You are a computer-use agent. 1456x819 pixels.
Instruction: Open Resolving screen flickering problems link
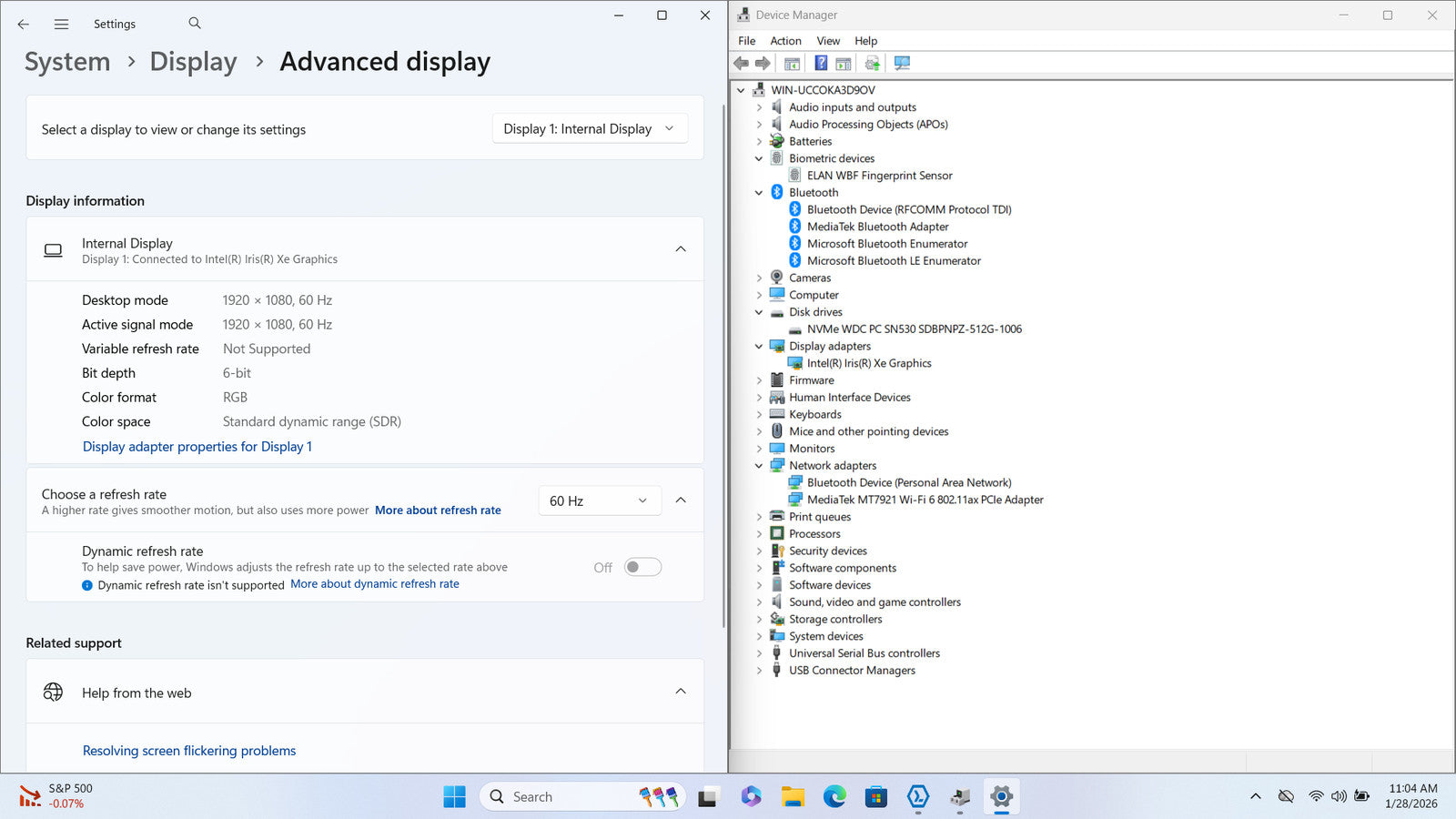189,751
